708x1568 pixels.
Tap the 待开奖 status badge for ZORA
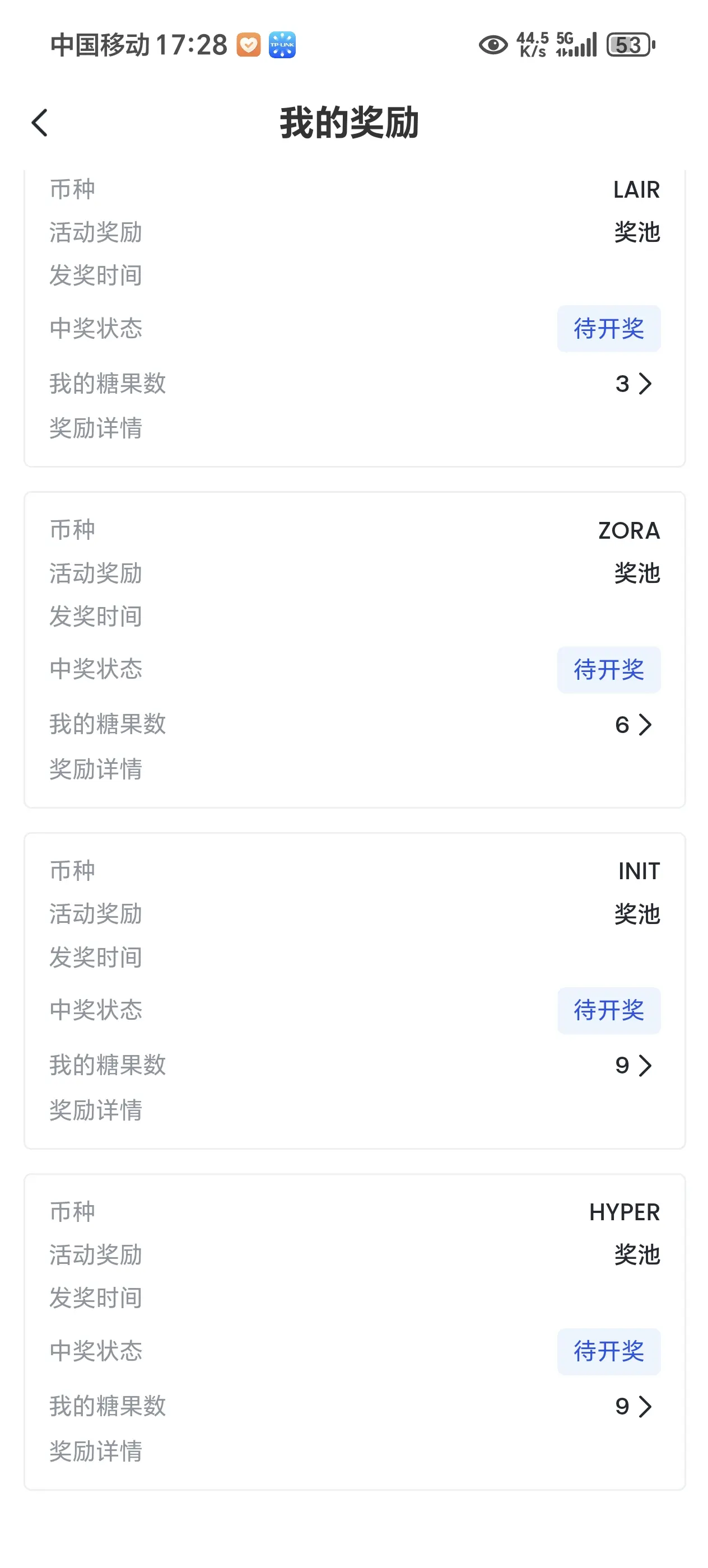[x=609, y=670]
